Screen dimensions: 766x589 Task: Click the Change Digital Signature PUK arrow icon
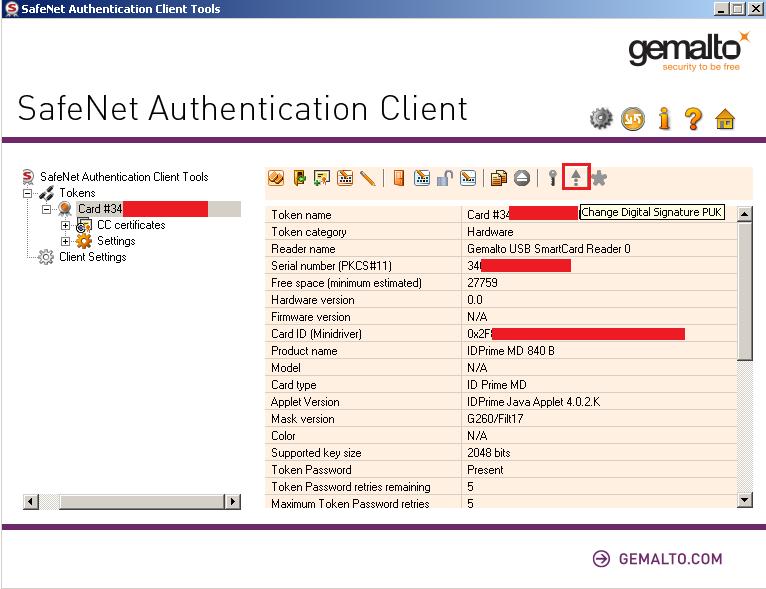coord(576,178)
